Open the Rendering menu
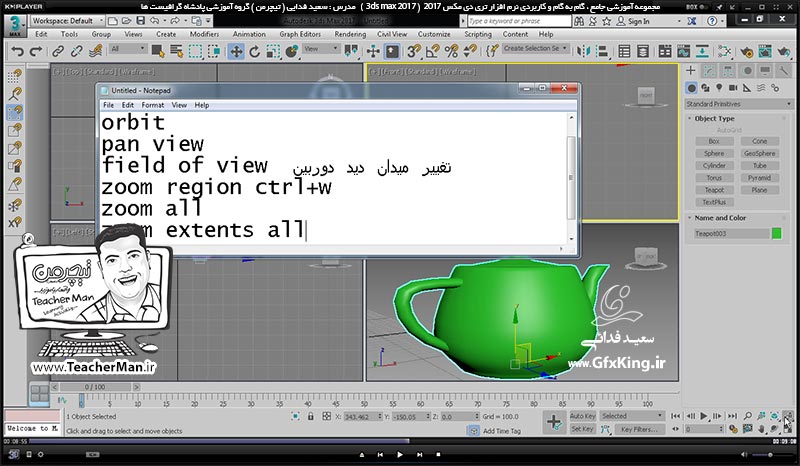Screen dimensions: 800x466 (x=350, y=34)
